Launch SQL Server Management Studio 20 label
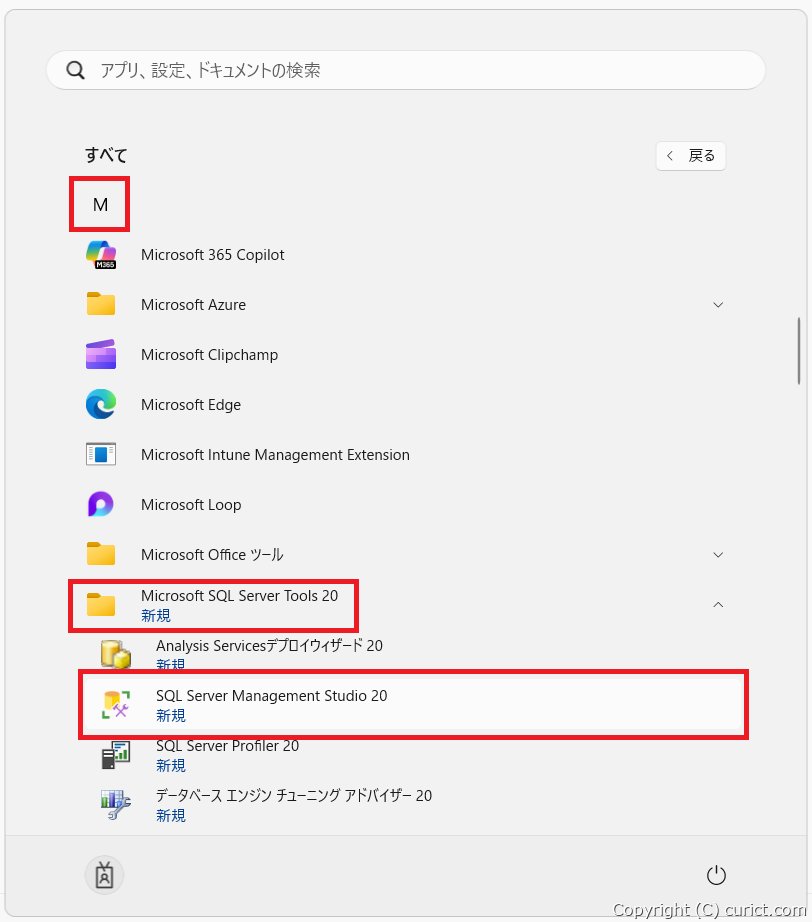The height and width of the screenshot is (922, 812). (272, 696)
